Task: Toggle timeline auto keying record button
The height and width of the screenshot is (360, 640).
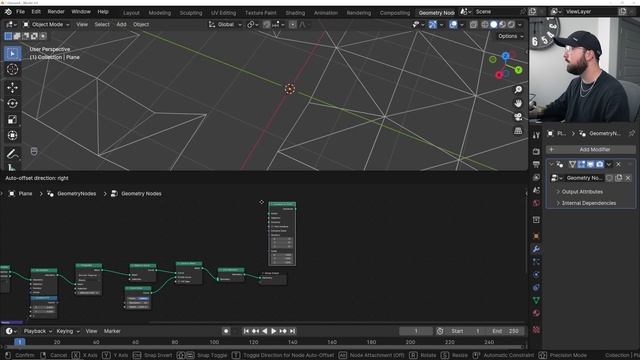Action: pos(226,331)
